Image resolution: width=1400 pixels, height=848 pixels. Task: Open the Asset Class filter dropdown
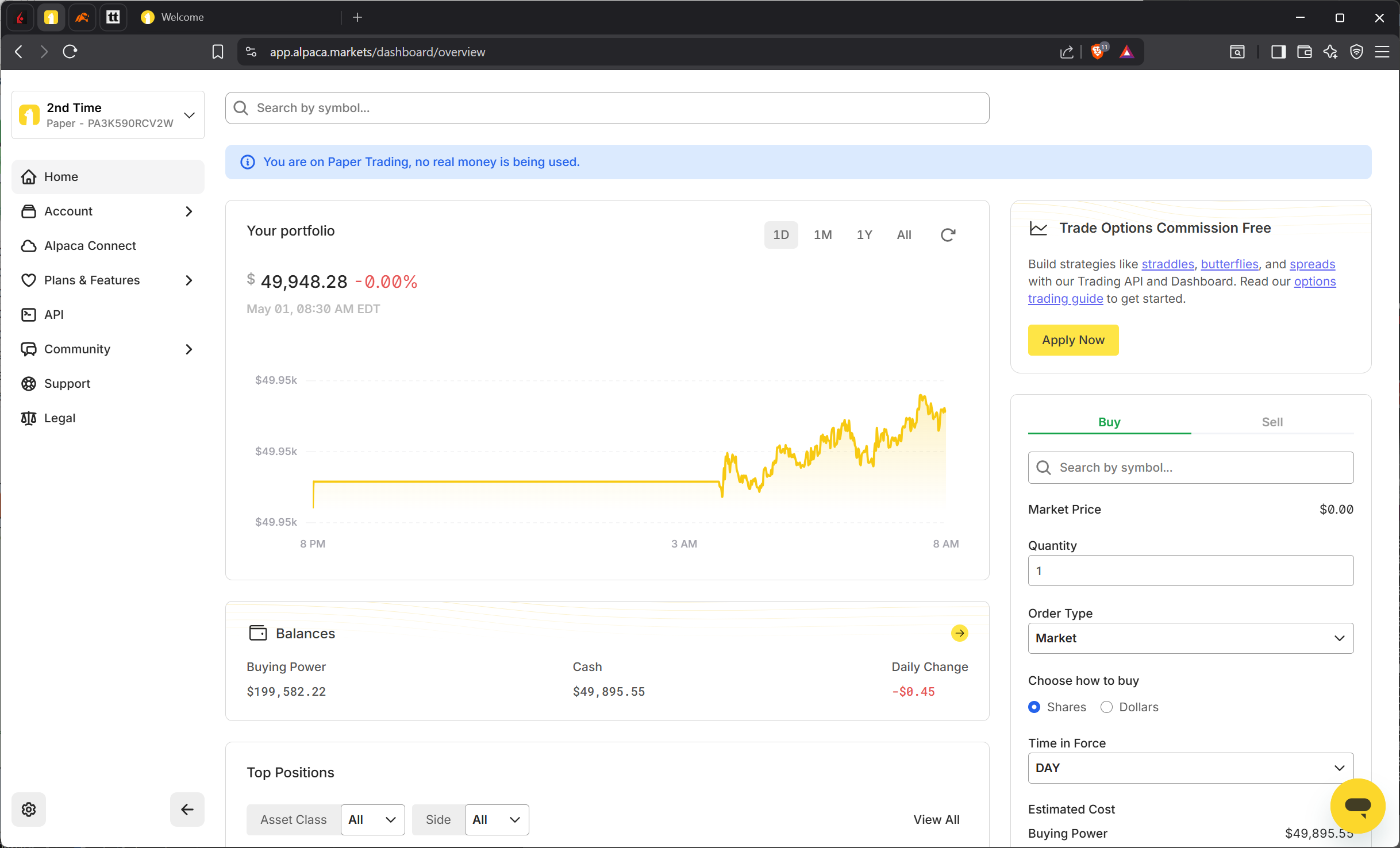tap(372, 820)
